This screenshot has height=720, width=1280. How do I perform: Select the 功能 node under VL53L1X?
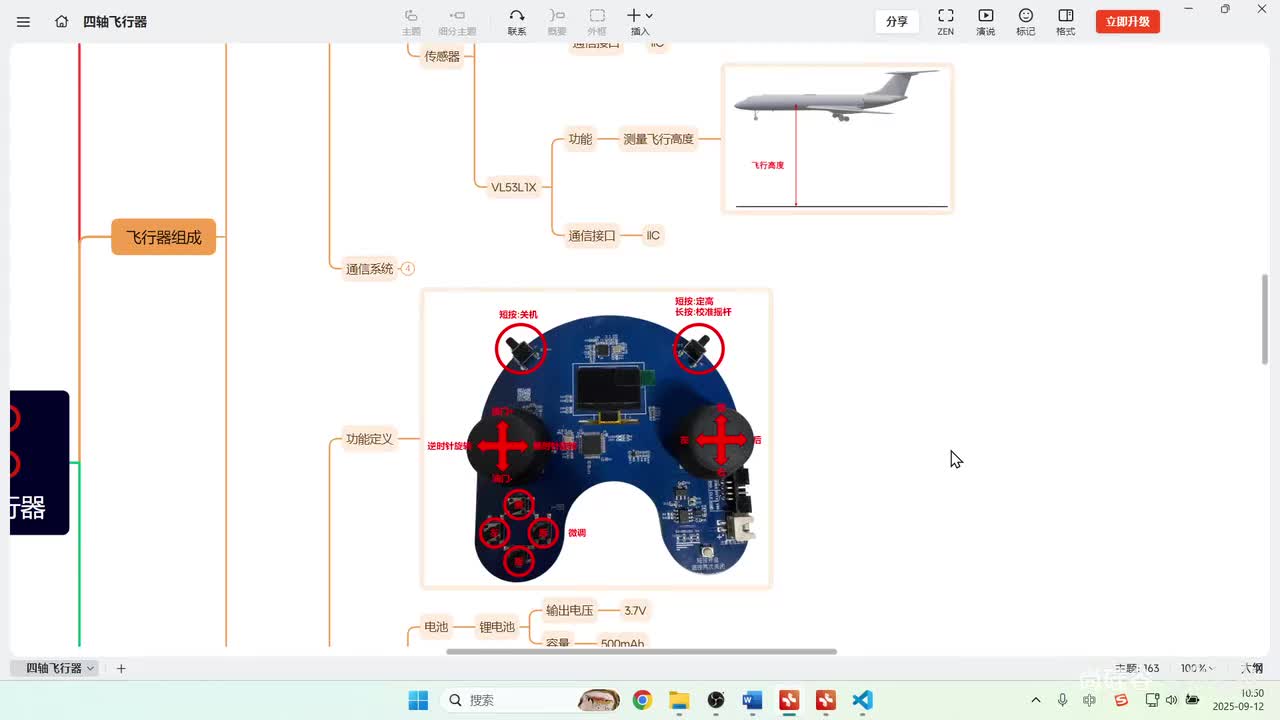click(x=580, y=139)
